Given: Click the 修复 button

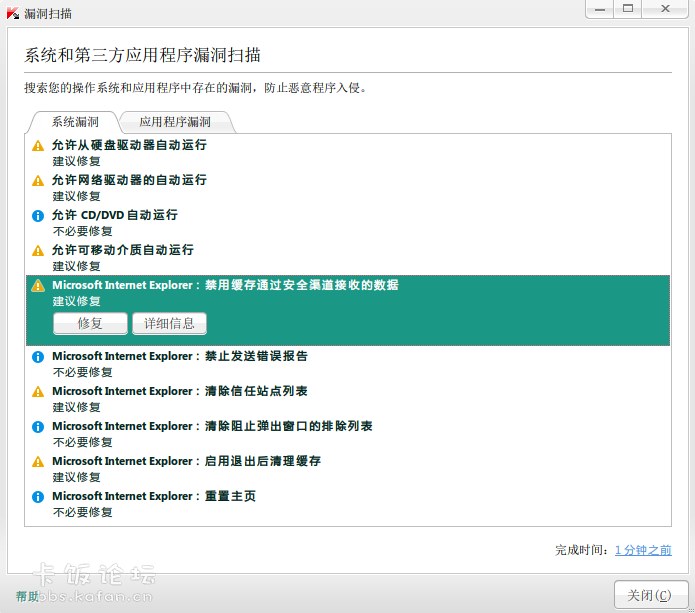Looking at the screenshot, I should click(90, 324).
